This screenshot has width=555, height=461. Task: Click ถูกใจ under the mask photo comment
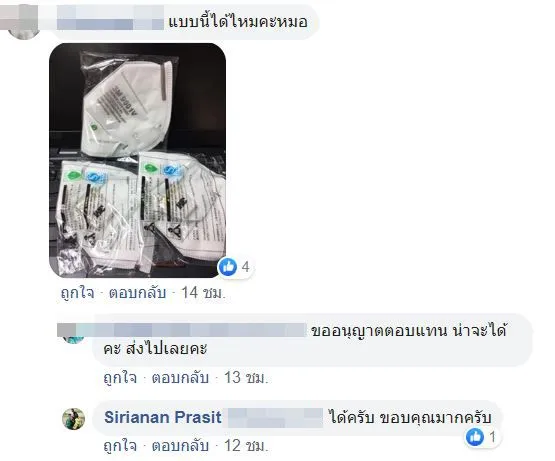(x=78, y=294)
